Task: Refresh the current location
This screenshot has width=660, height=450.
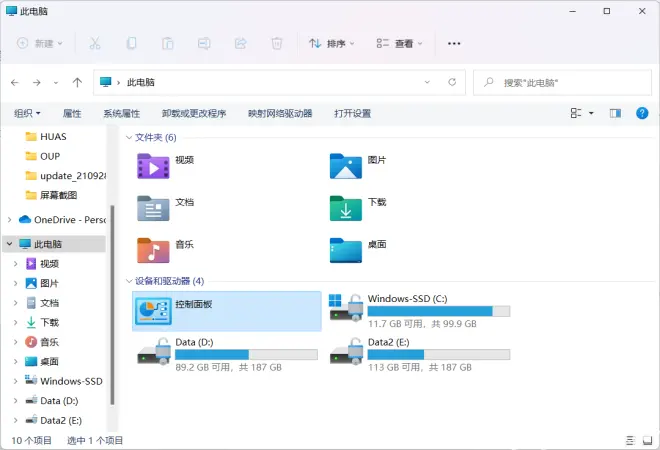Action: [452, 82]
